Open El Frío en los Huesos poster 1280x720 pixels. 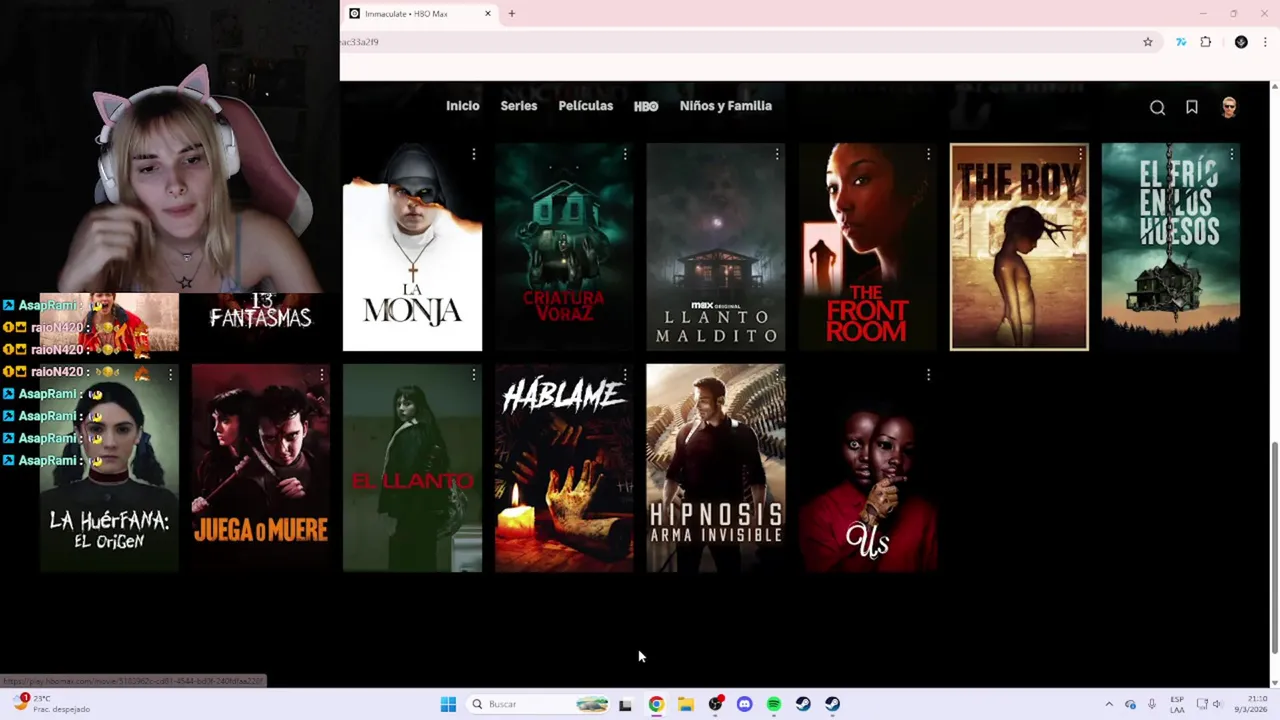click(1171, 247)
